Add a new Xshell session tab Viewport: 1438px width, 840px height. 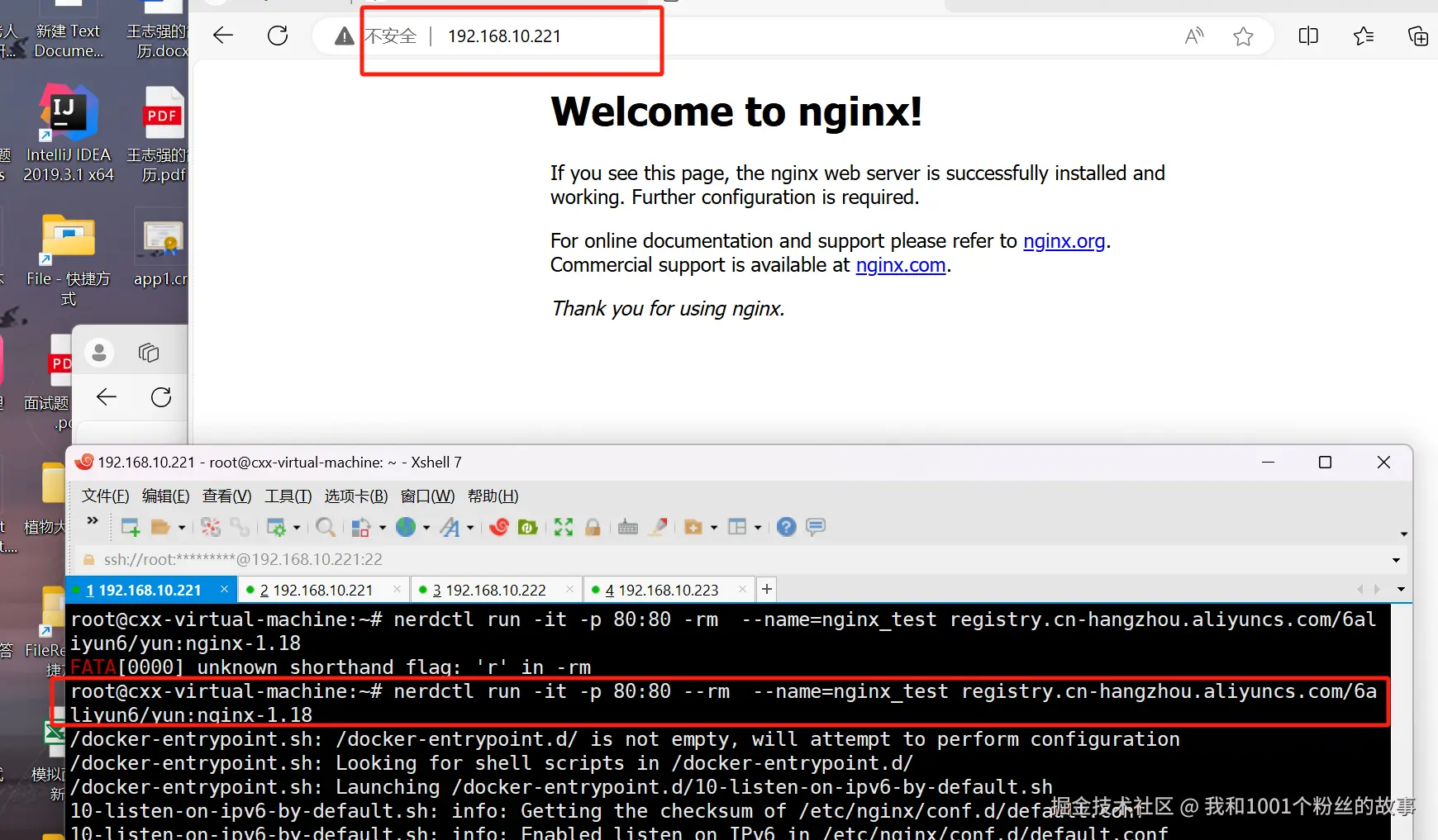pos(767,589)
